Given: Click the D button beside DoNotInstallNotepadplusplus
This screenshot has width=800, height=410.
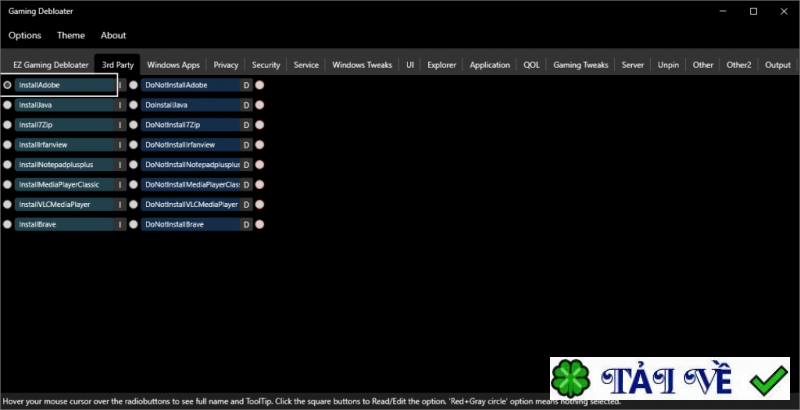Looking at the screenshot, I should coord(246,165).
